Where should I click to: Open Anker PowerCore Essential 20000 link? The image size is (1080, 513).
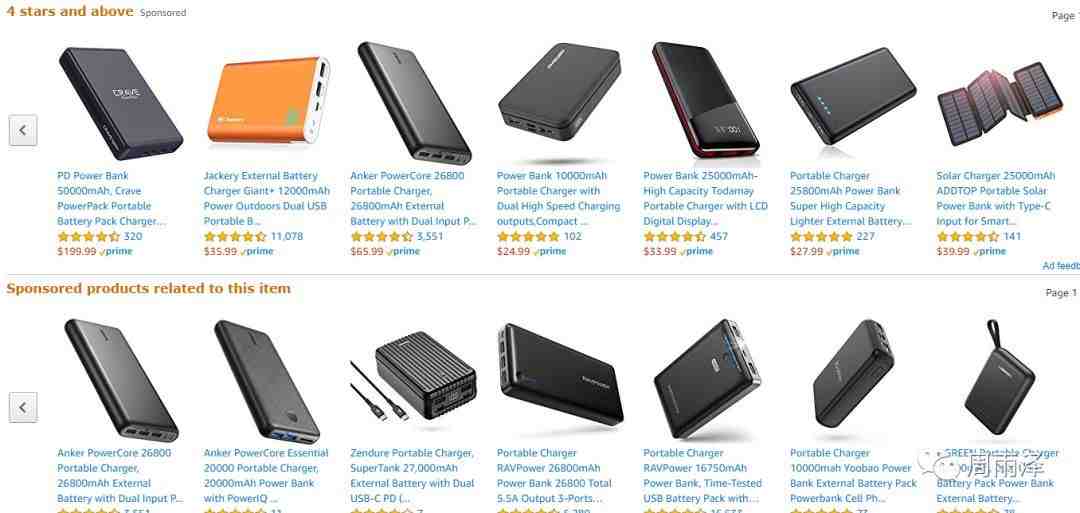(266, 476)
